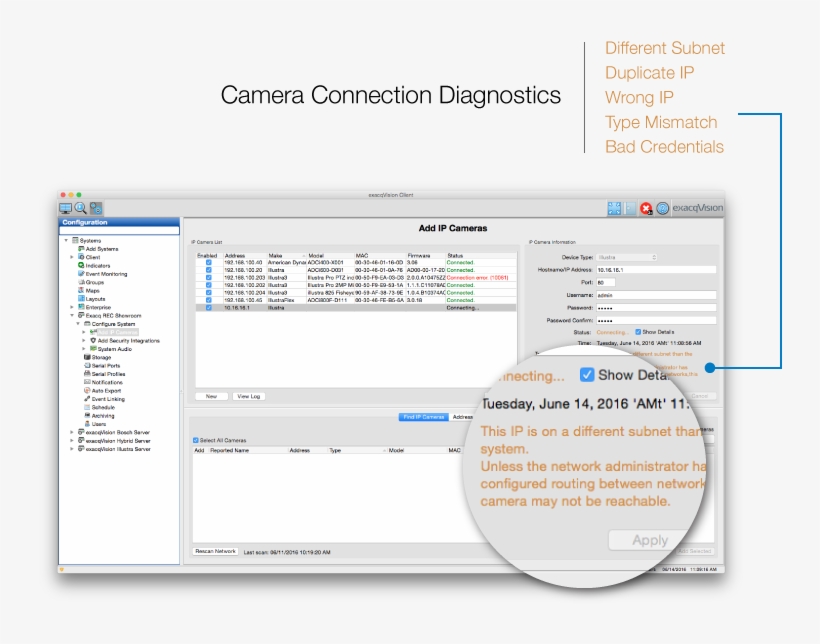Click the red X toolbar icon
This screenshot has height=644, width=820.
point(646,208)
